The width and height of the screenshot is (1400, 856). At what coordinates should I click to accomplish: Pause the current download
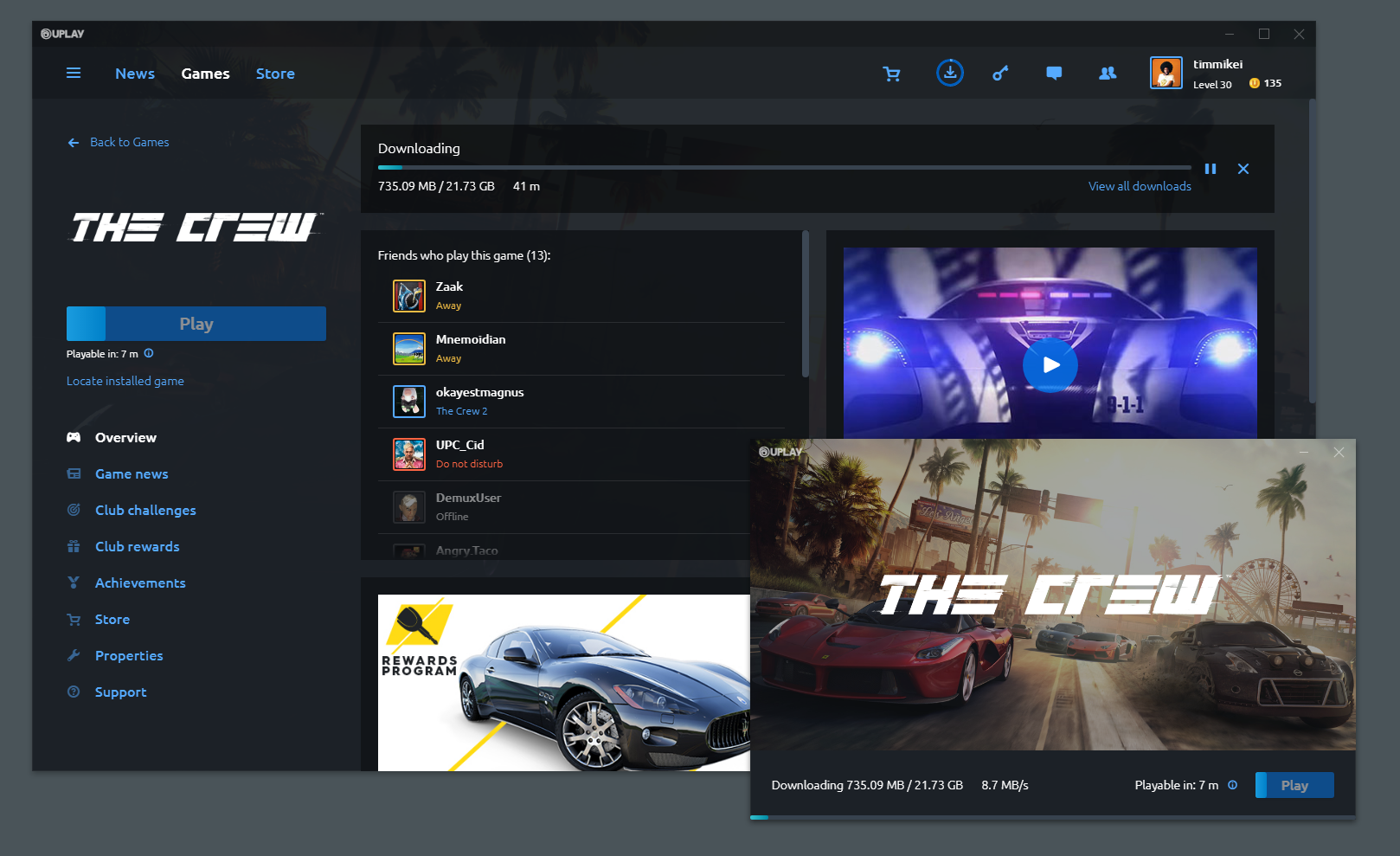(x=1211, y=168)
